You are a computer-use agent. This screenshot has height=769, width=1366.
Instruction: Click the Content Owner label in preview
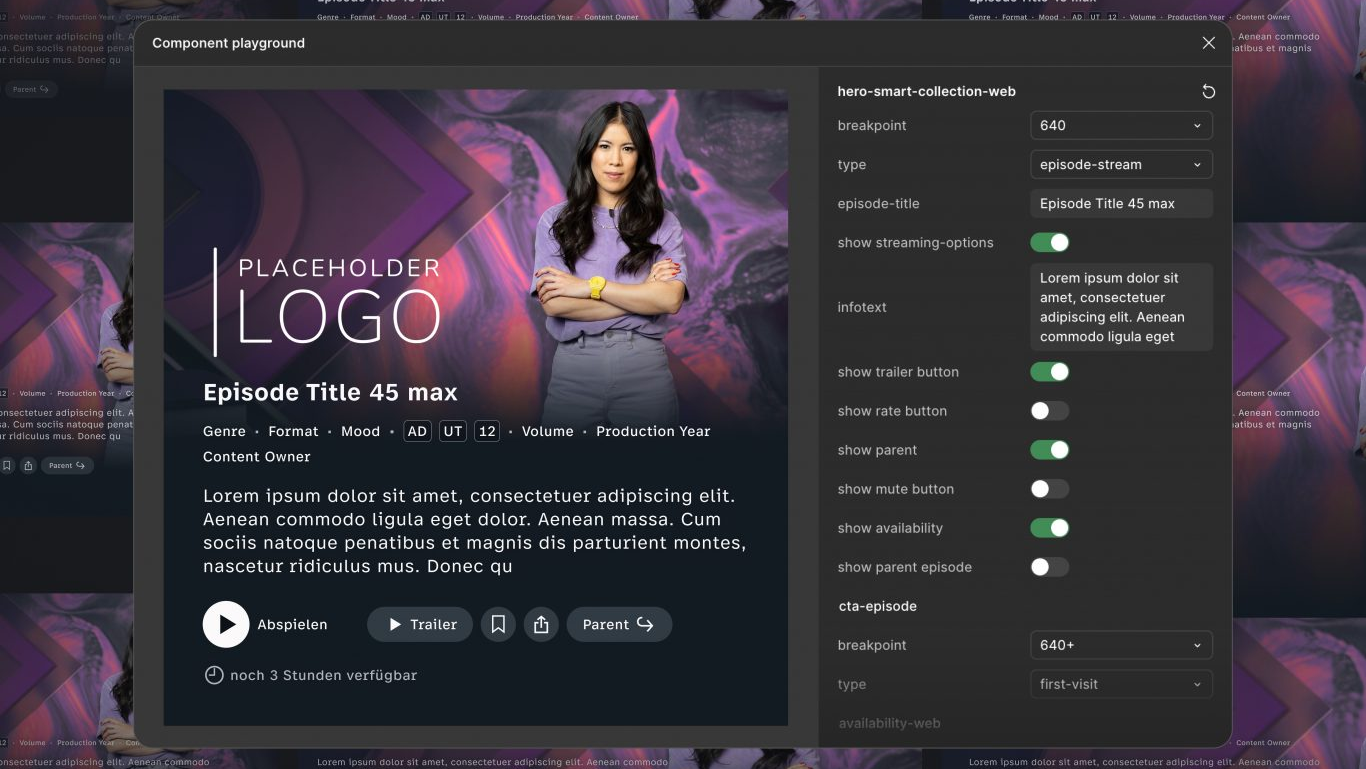257,457
